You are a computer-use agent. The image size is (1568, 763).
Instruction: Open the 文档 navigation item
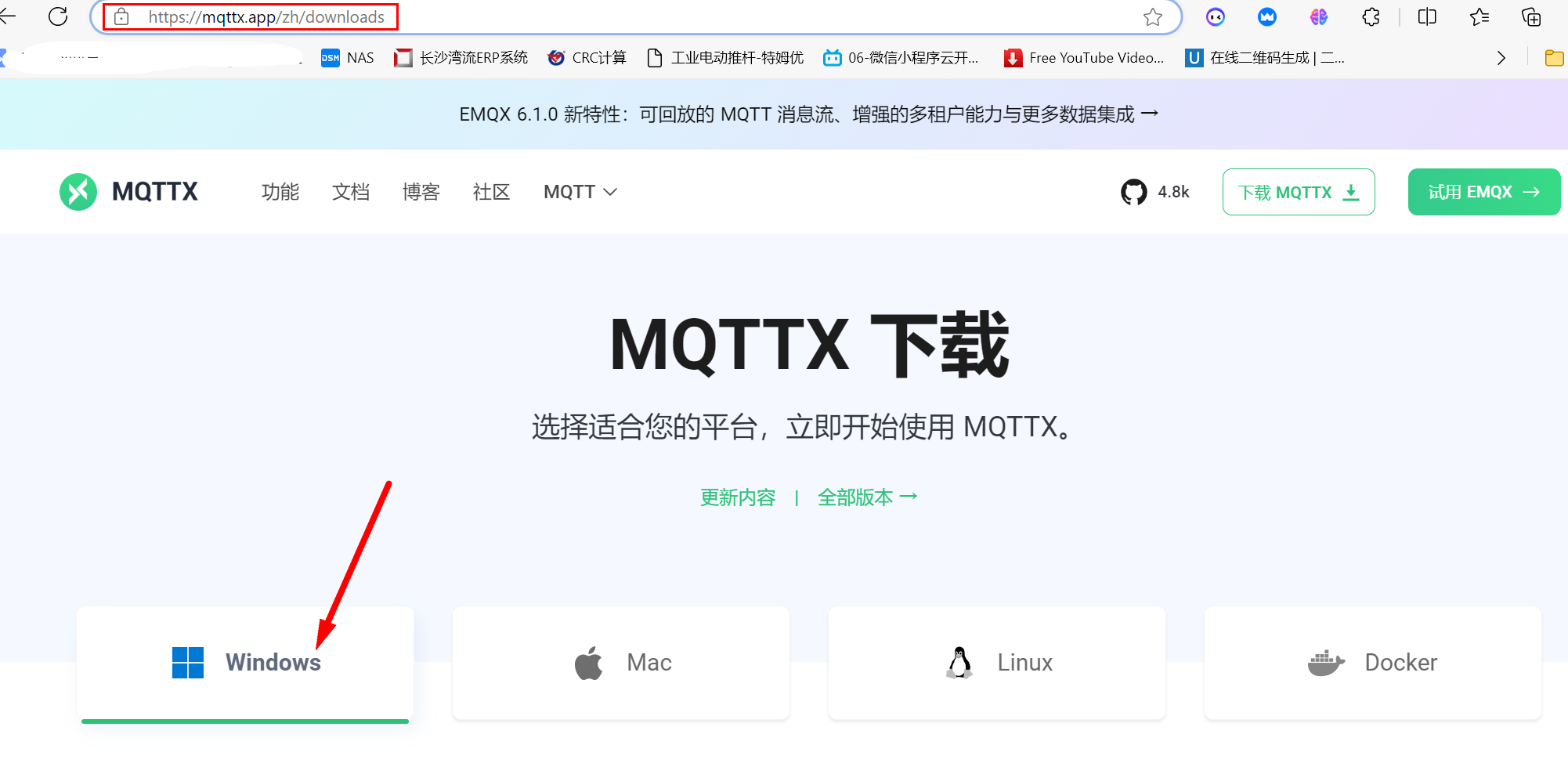point(351,192)
